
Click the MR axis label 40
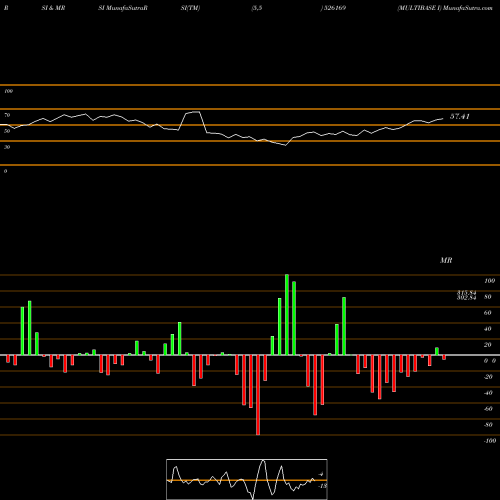point(487,329)
